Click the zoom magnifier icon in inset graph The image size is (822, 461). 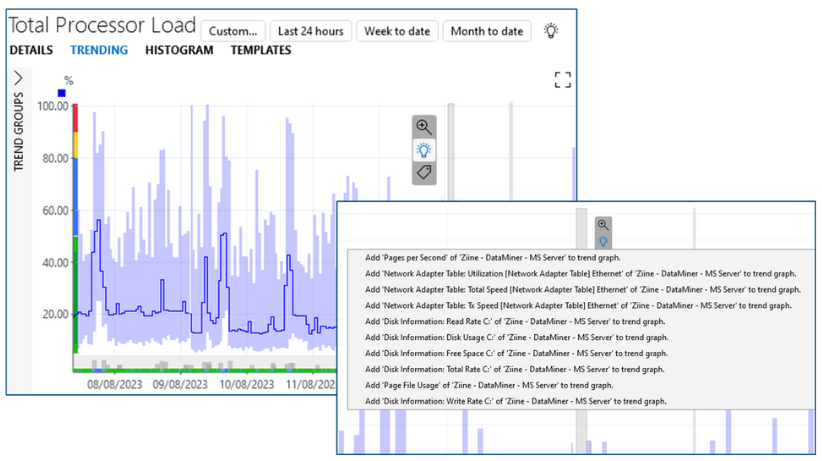pos(603,225)
